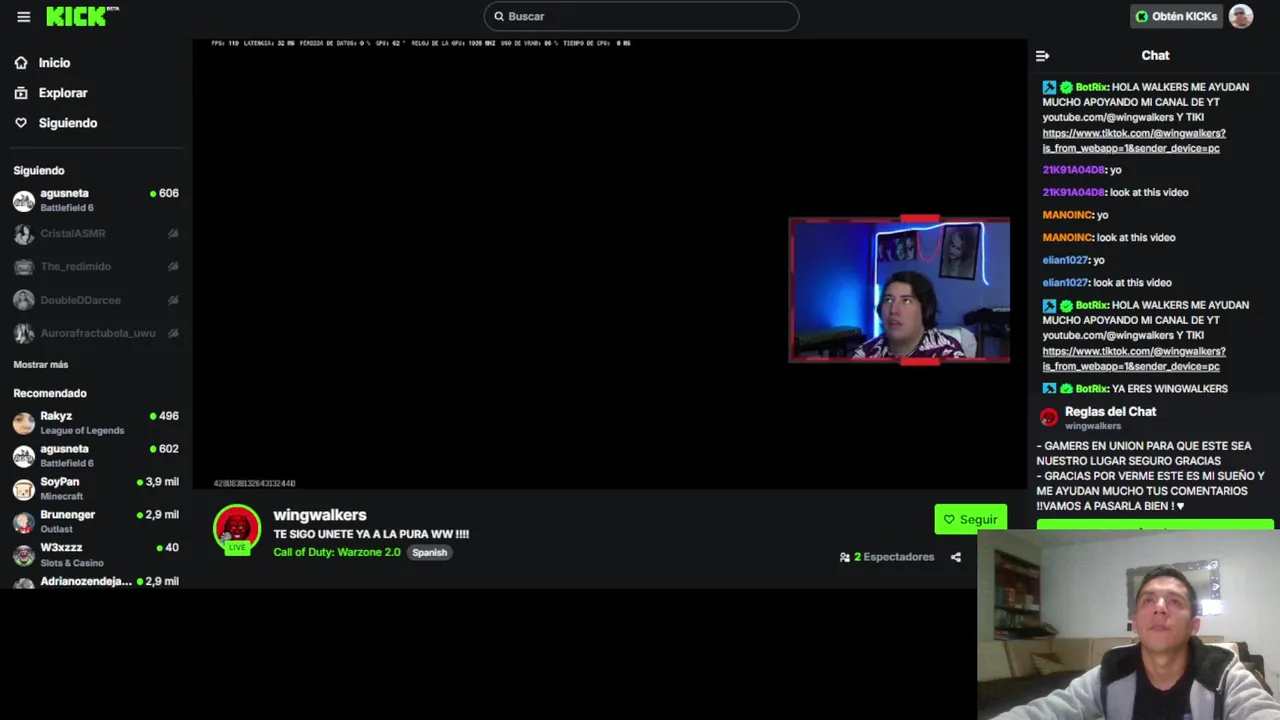
Task: Open recommended channel SoyPan
Action: [96, 488]
